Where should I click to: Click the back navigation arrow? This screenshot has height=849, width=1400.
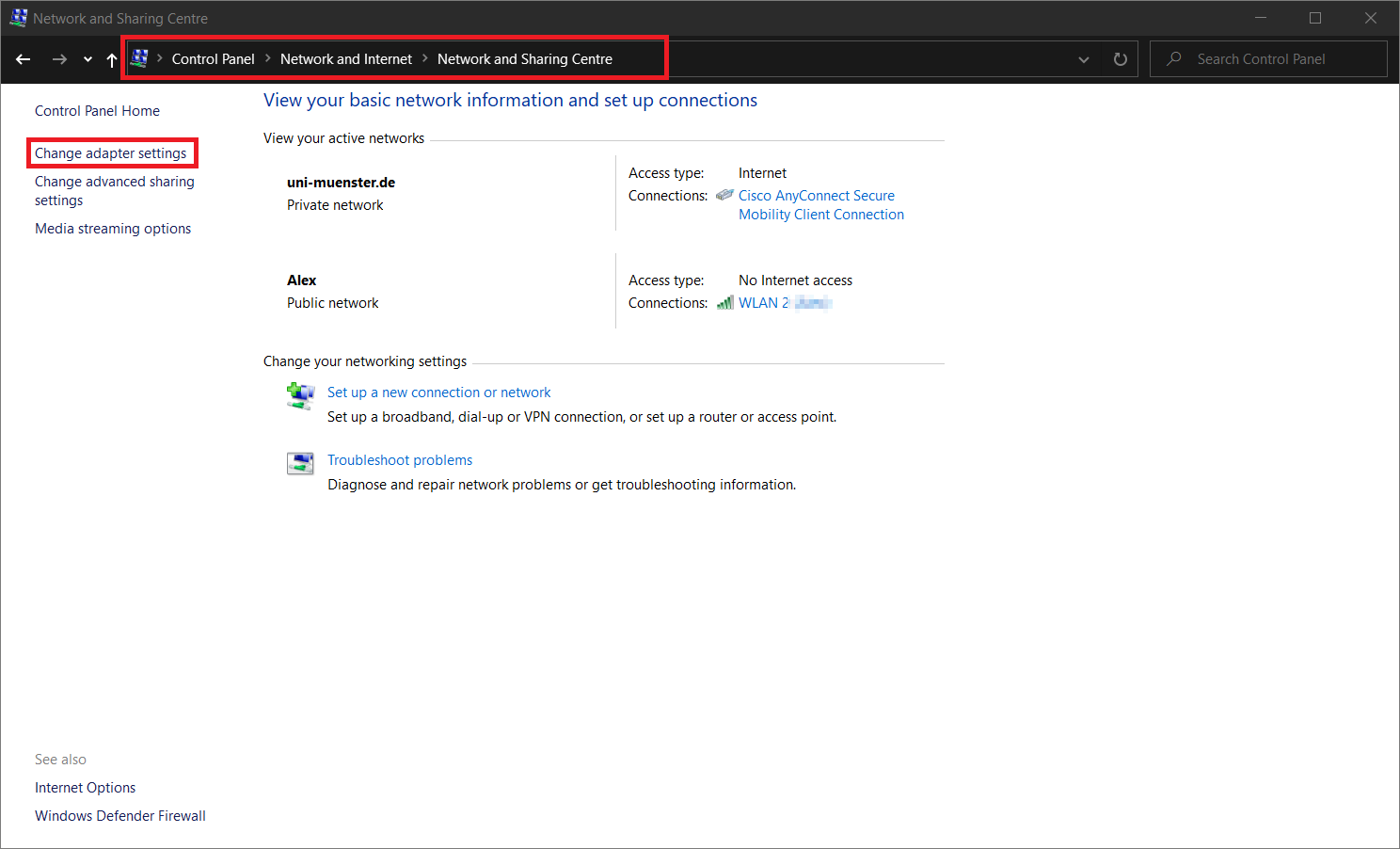point(23,58)
